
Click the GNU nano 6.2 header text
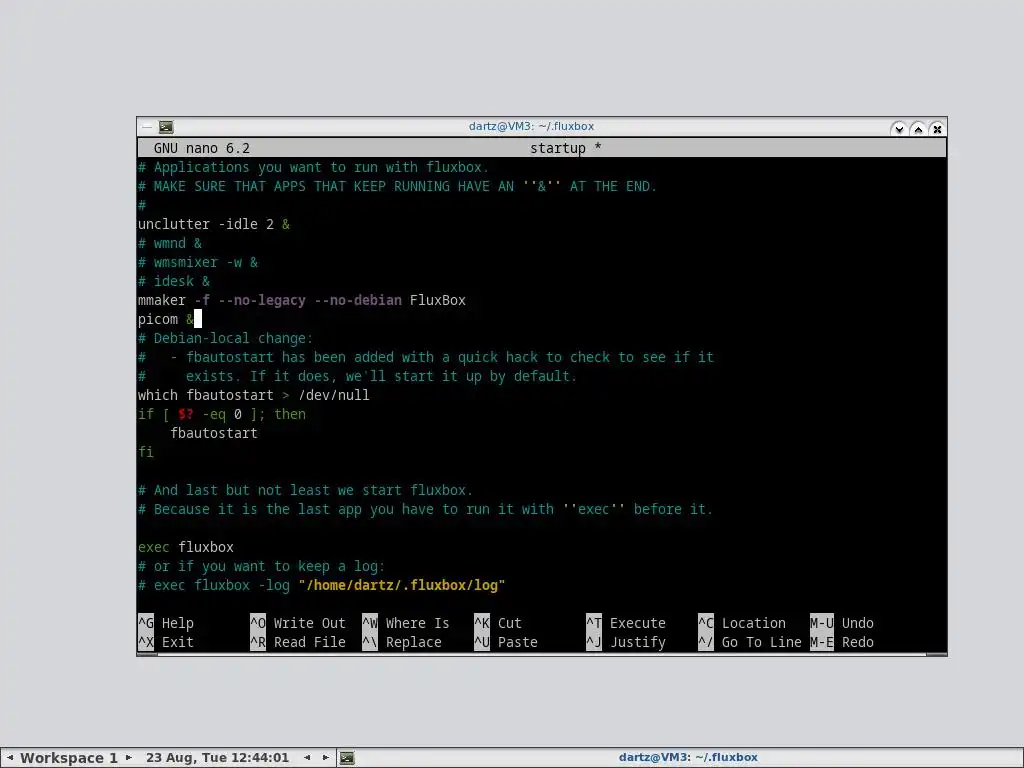[x=202, y=148]
